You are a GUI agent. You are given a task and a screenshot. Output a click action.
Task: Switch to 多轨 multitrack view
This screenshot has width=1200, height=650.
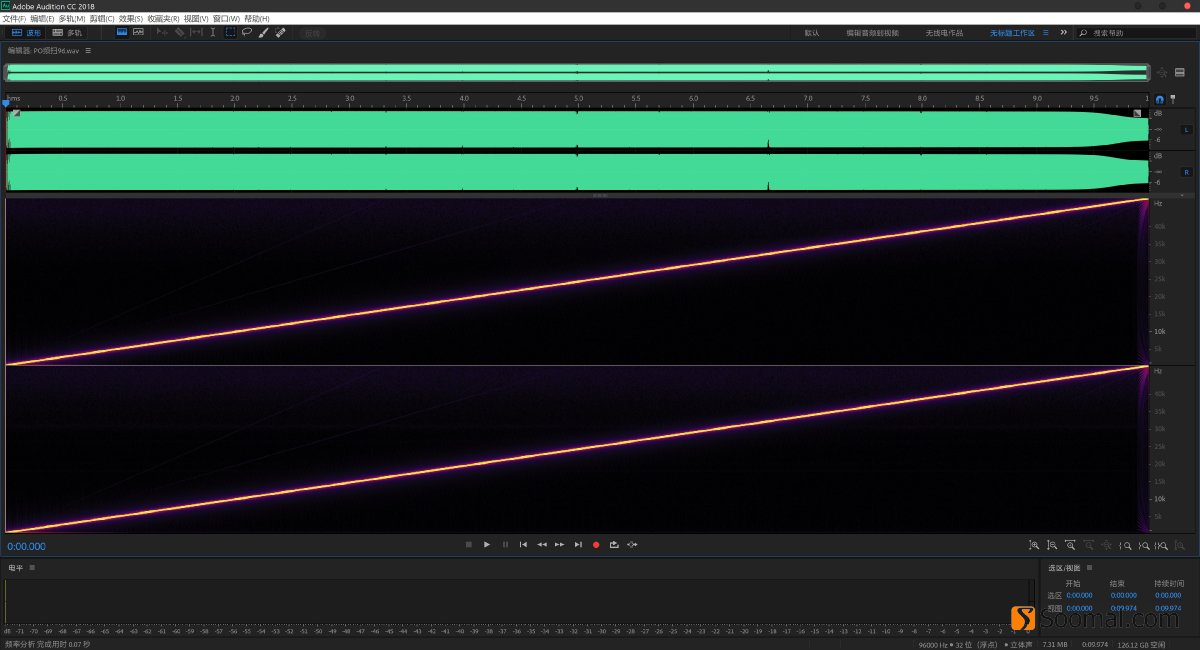click(x=68, y=32)
